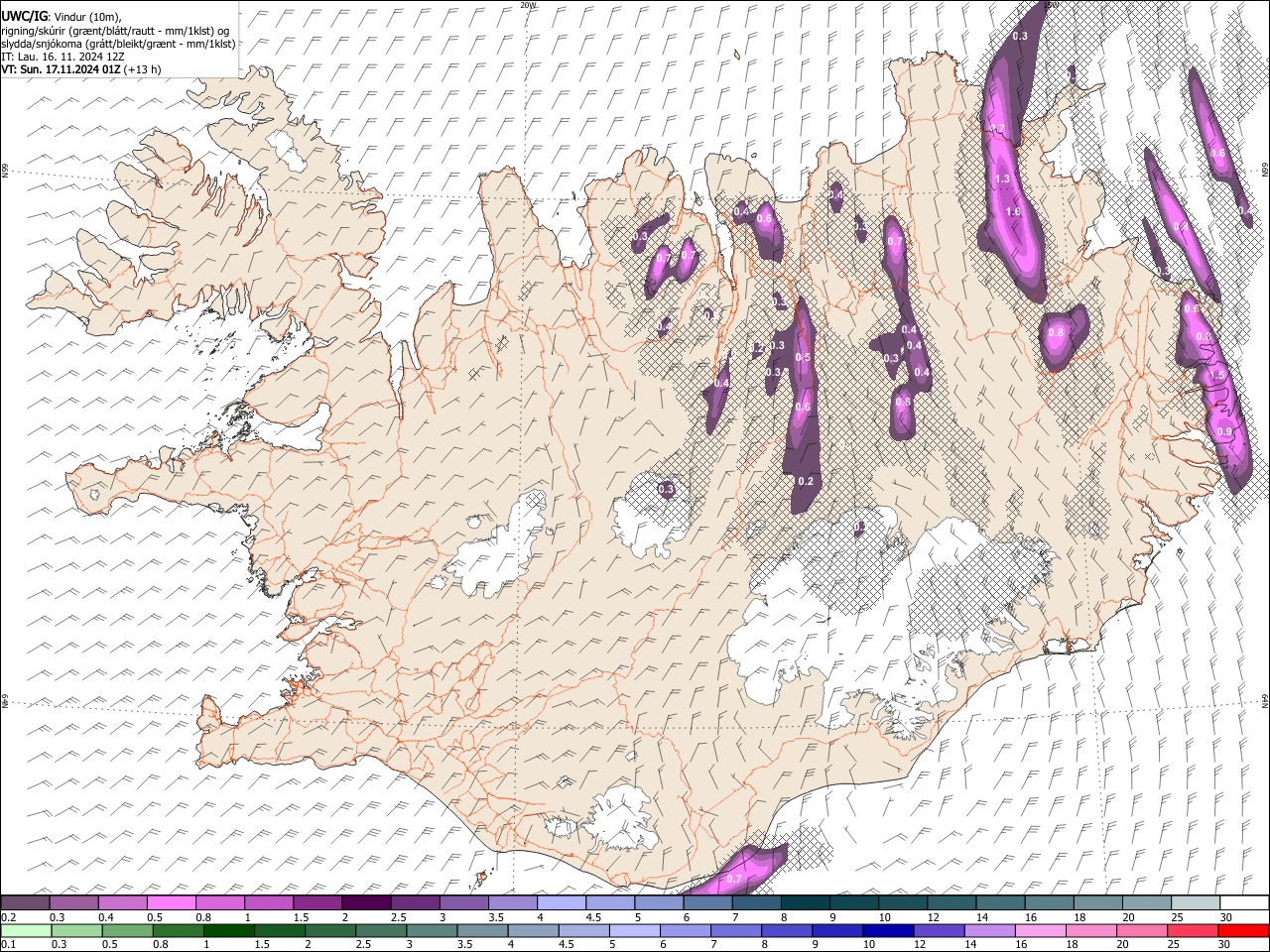
Task: Select the 'VT: Sun. 17.11.2024 01Z (+13 h)' line
Action: (x=81, y=69)
